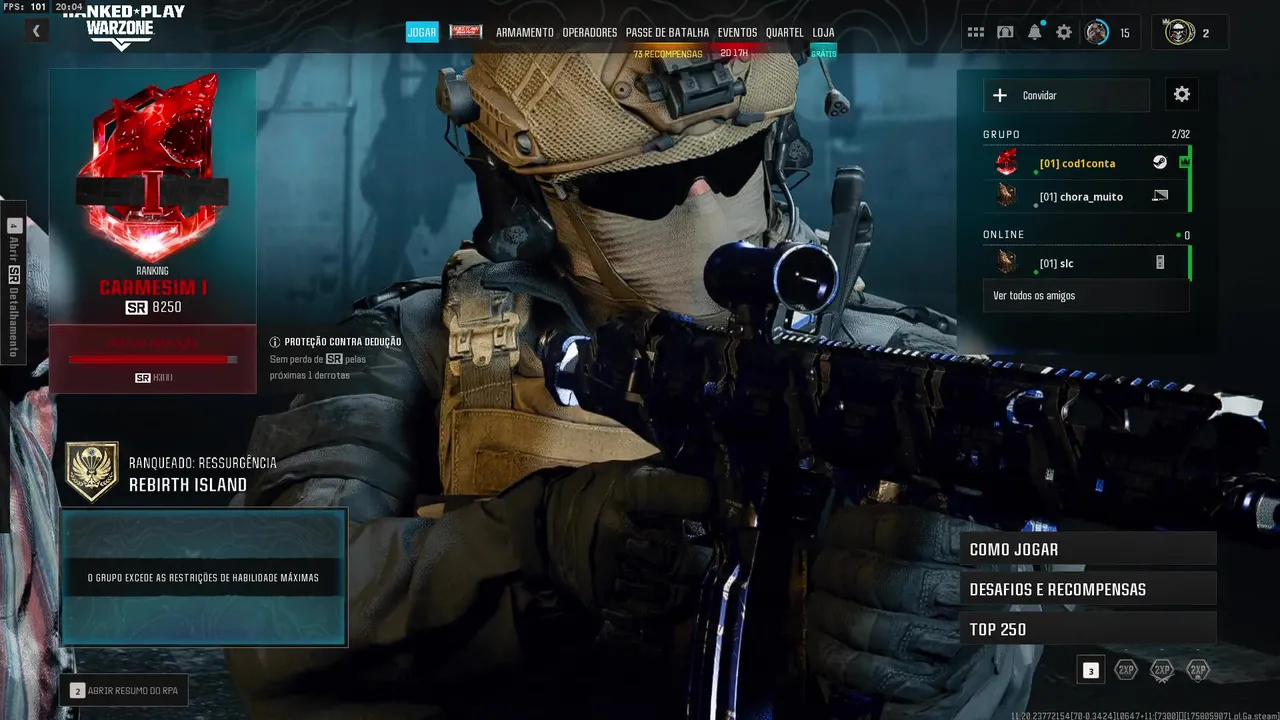
Task: Open the red event banner tab
Action: point(466,32)
